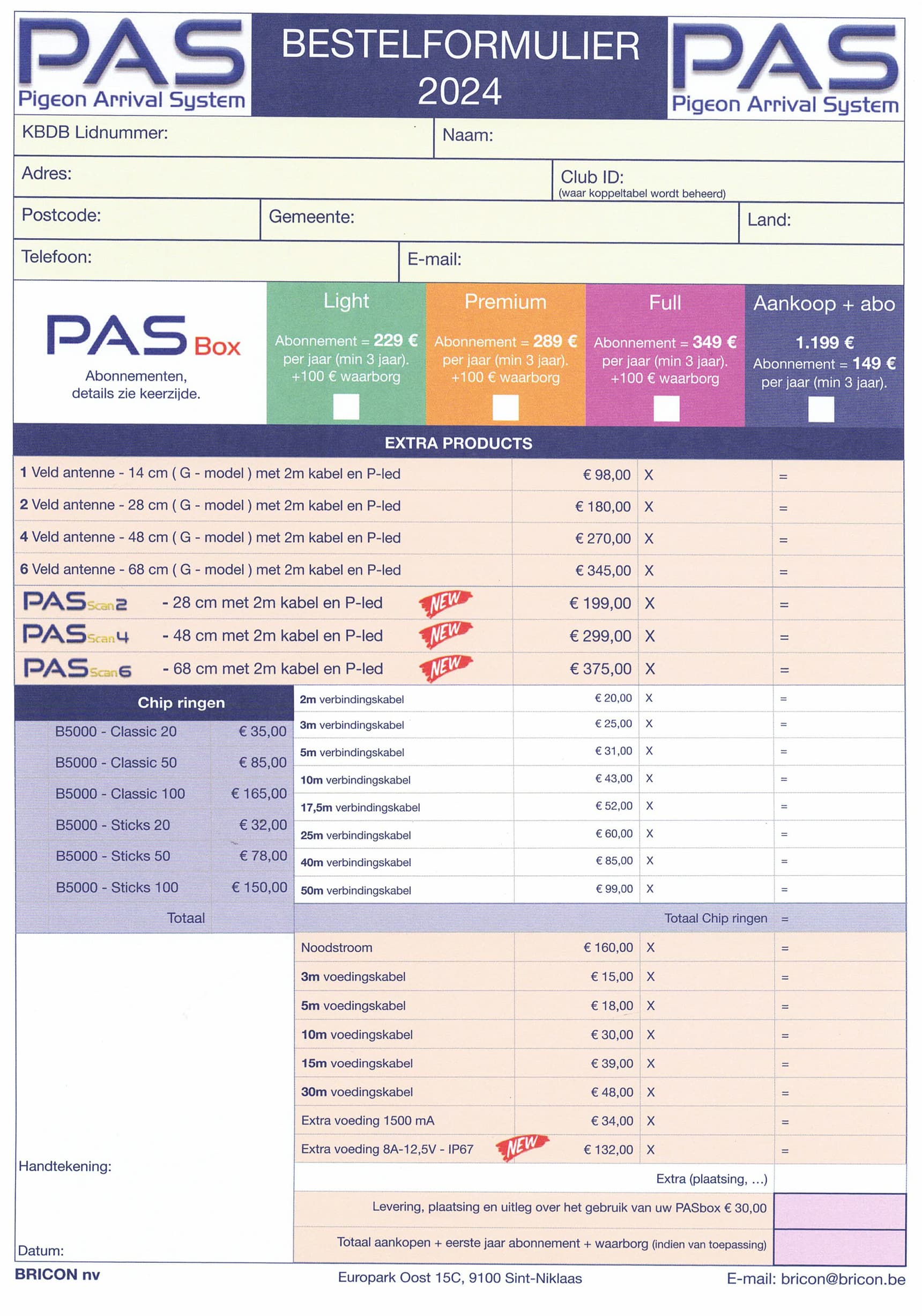Click the top-right PAS Pigeon Arrival System logo
Screen dimensions: 922x1316
point(786,69)
